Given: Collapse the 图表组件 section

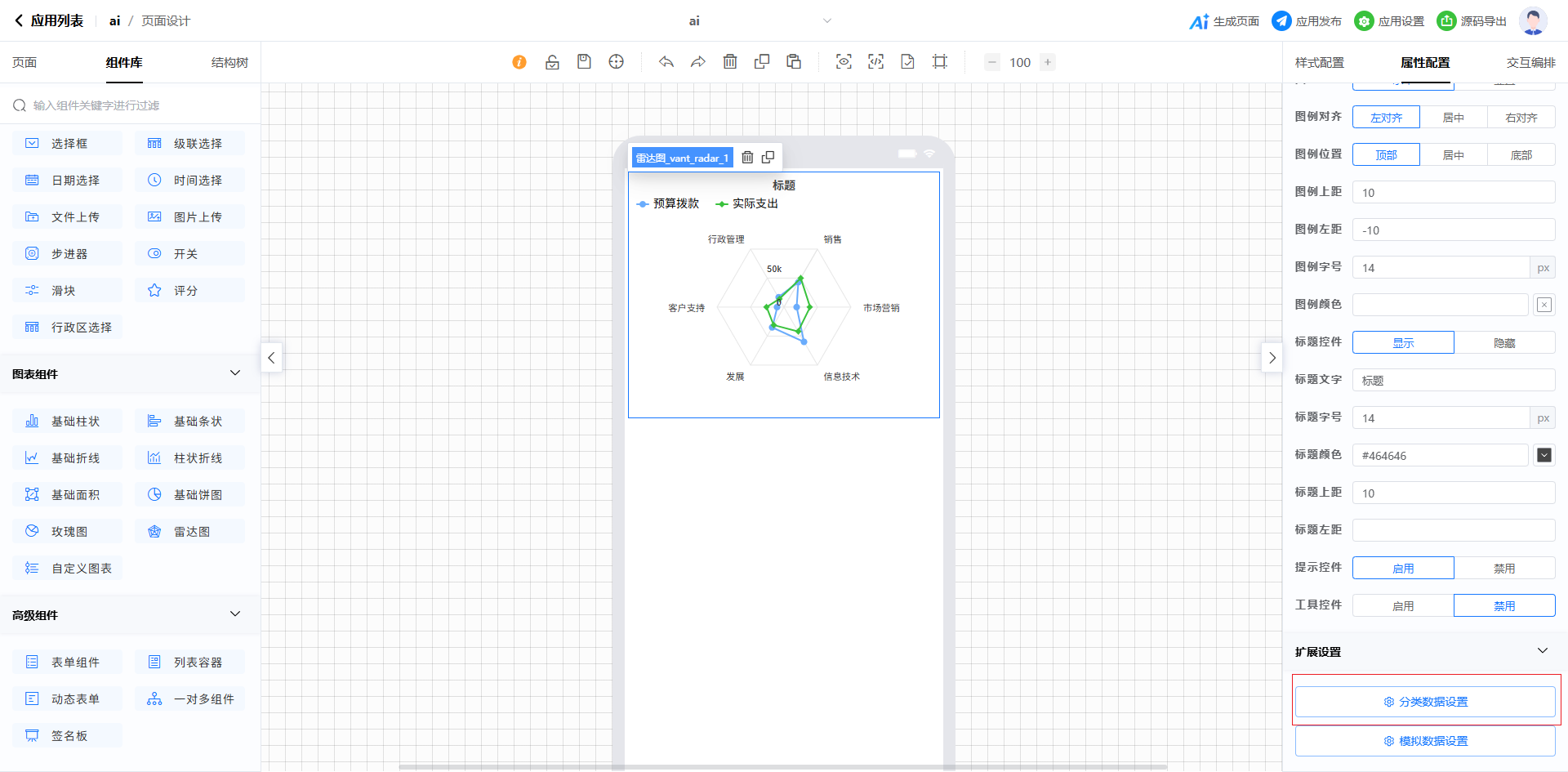Looking at the screenshot, I should pyautogui.click(x=235, y=373).
